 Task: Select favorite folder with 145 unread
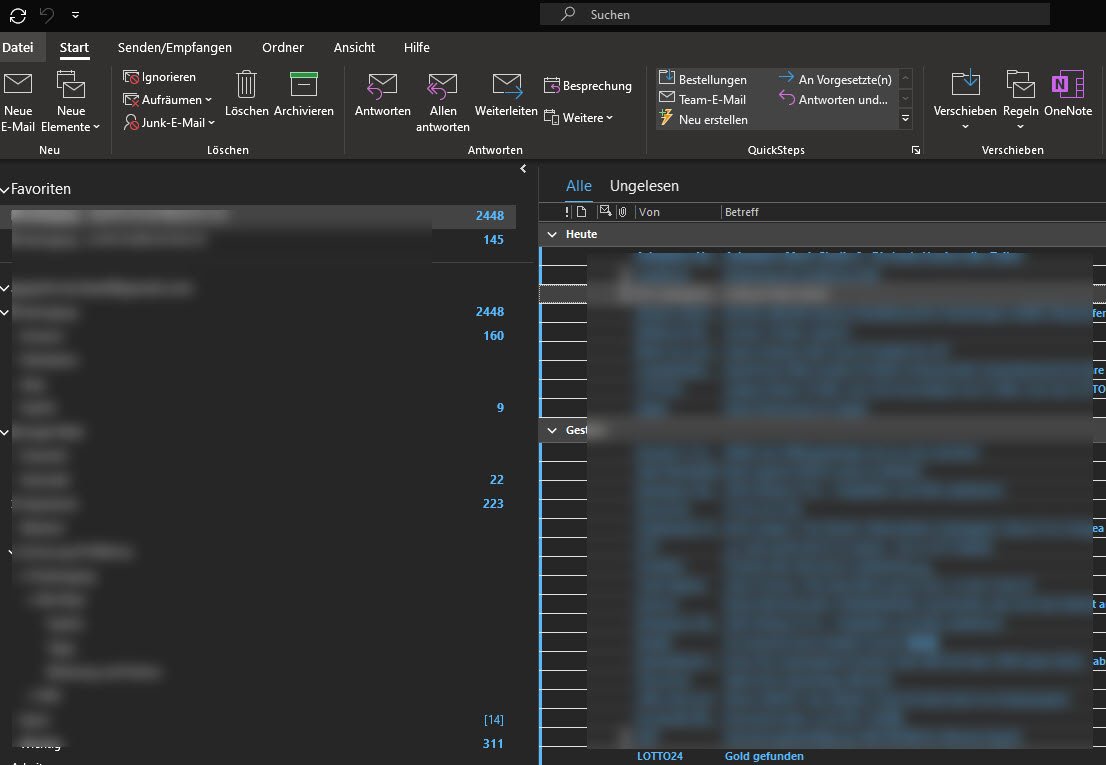coord(258,240)
